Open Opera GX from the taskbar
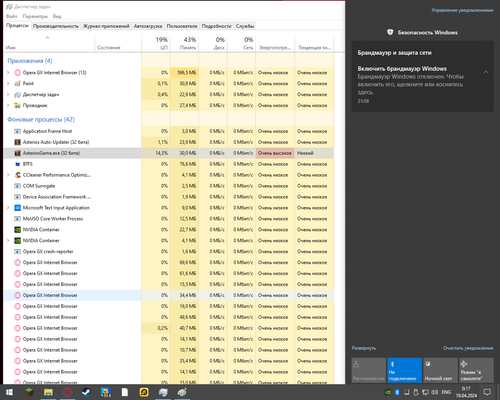The image size is (500, 400). pyautogui.click(x=68, y=392)
